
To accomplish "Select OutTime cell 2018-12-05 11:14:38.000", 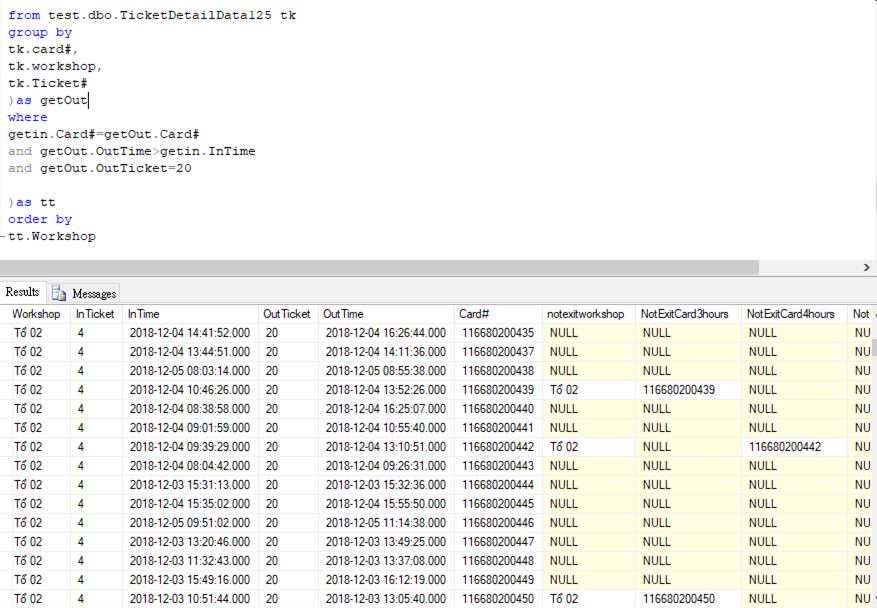I will [x=386, y=523].
